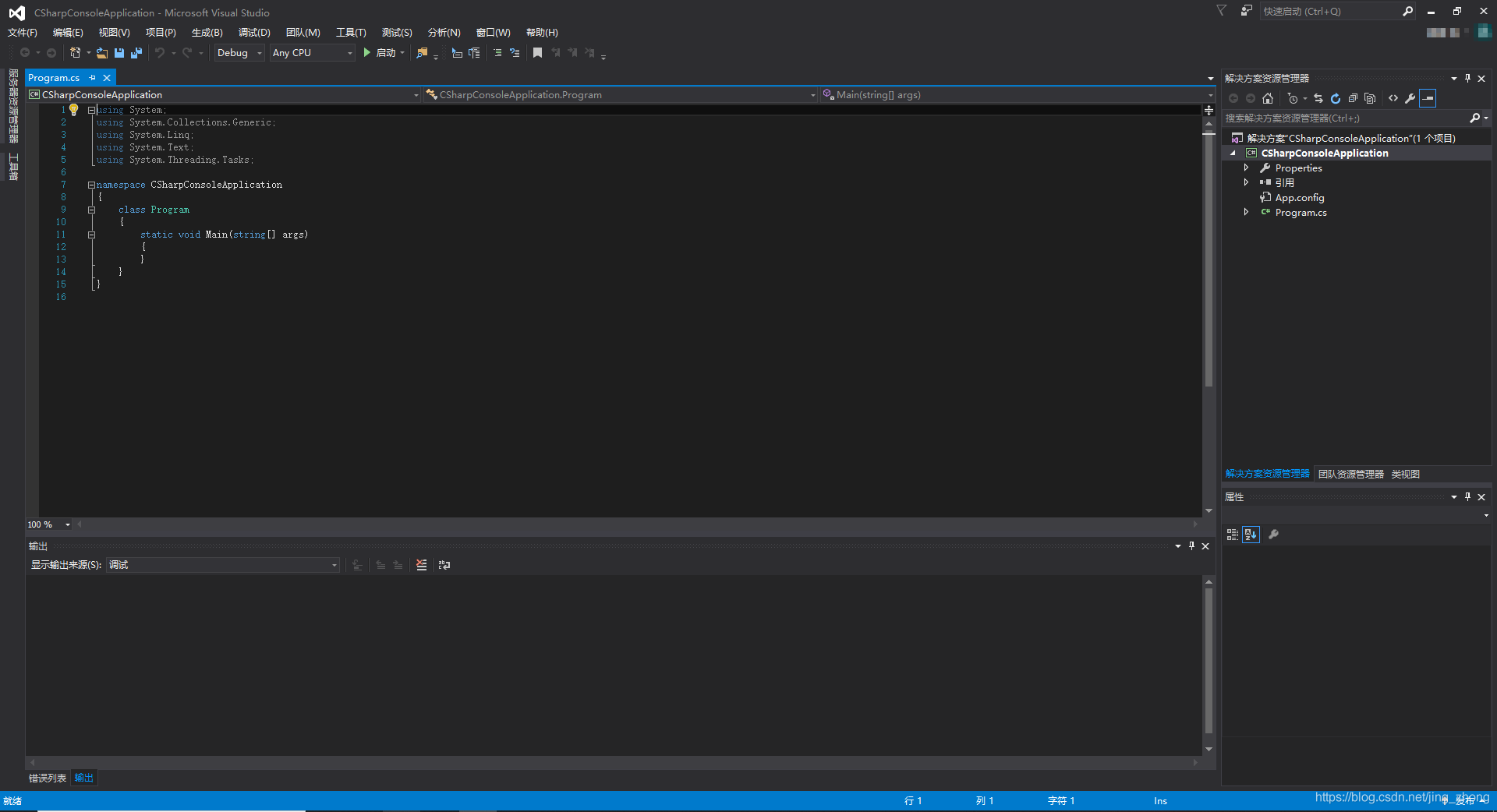Open the 调试(D) menu
1497x812 pixels.
click(254, 33)
